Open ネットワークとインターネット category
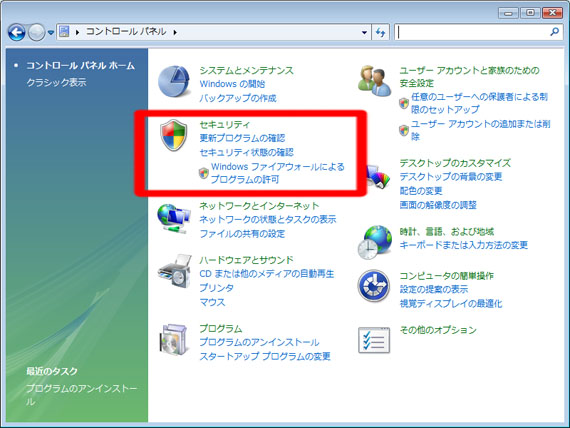Viewport: 570px width, 428px height. pyautogui.click(x=259, y=206)
